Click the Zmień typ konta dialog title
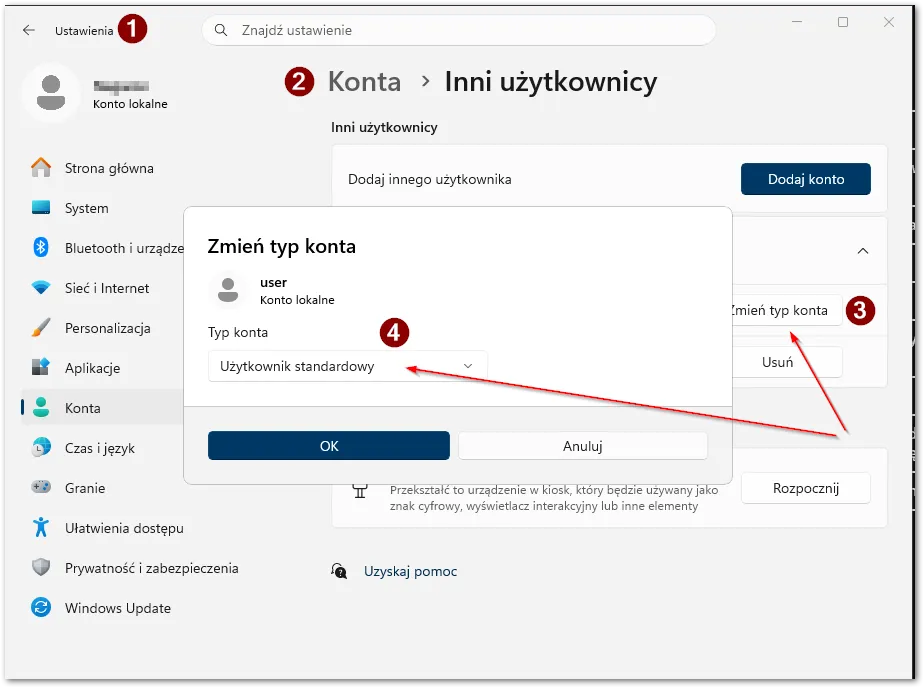 coord(282,246)
